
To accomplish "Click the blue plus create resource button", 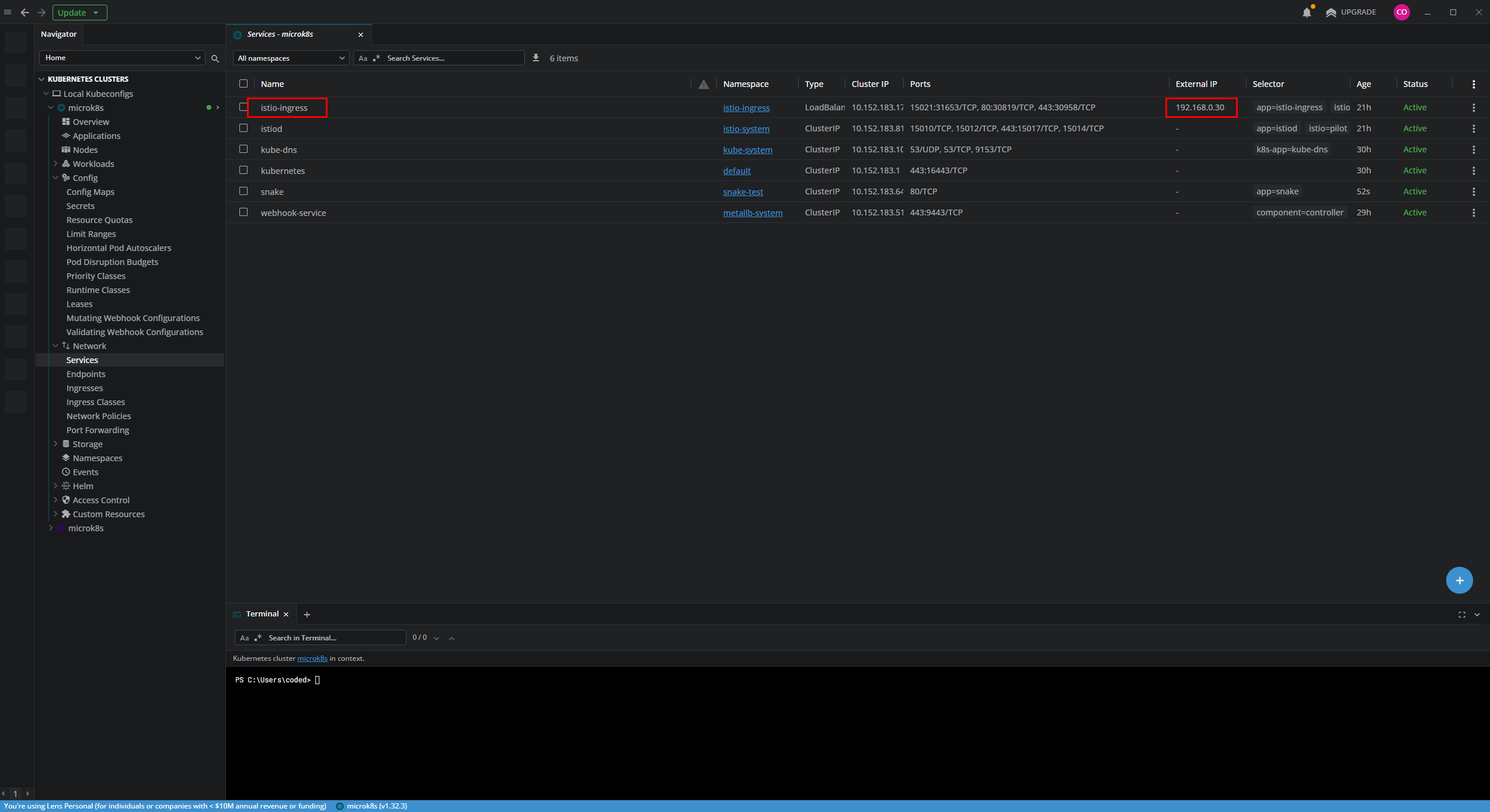I will (1459, 580).
